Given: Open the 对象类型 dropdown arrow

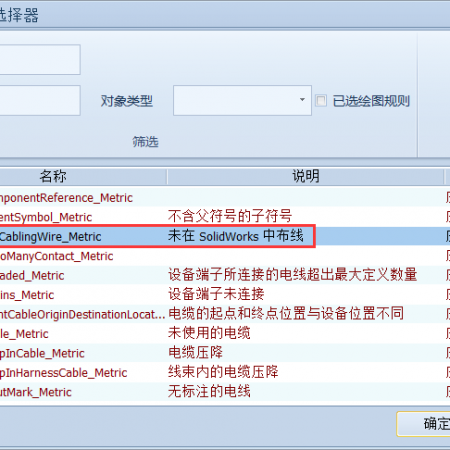Looking at the screenshot, I should pos(302,100).
